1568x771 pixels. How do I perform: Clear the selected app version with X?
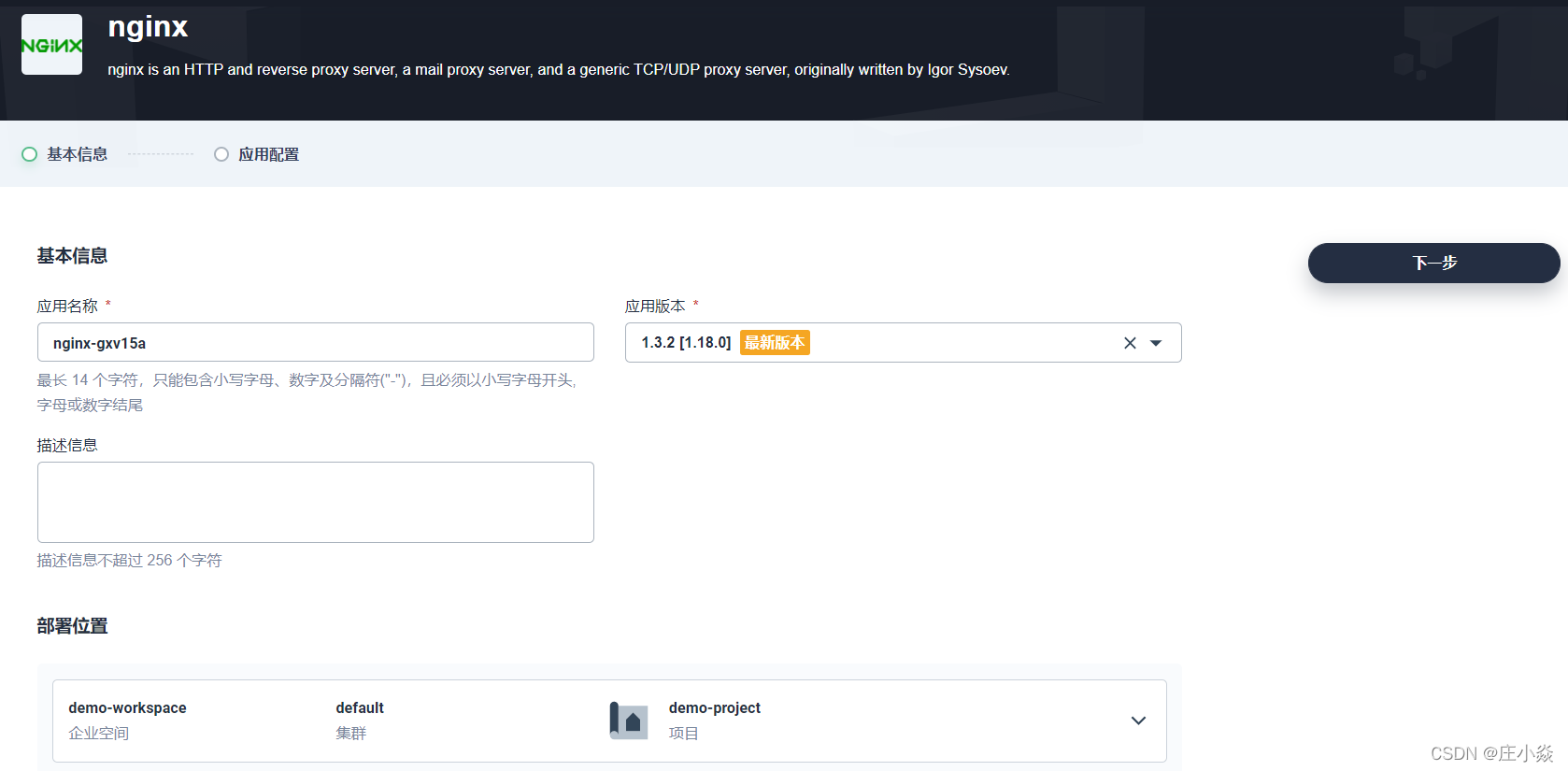[1130, 343]
